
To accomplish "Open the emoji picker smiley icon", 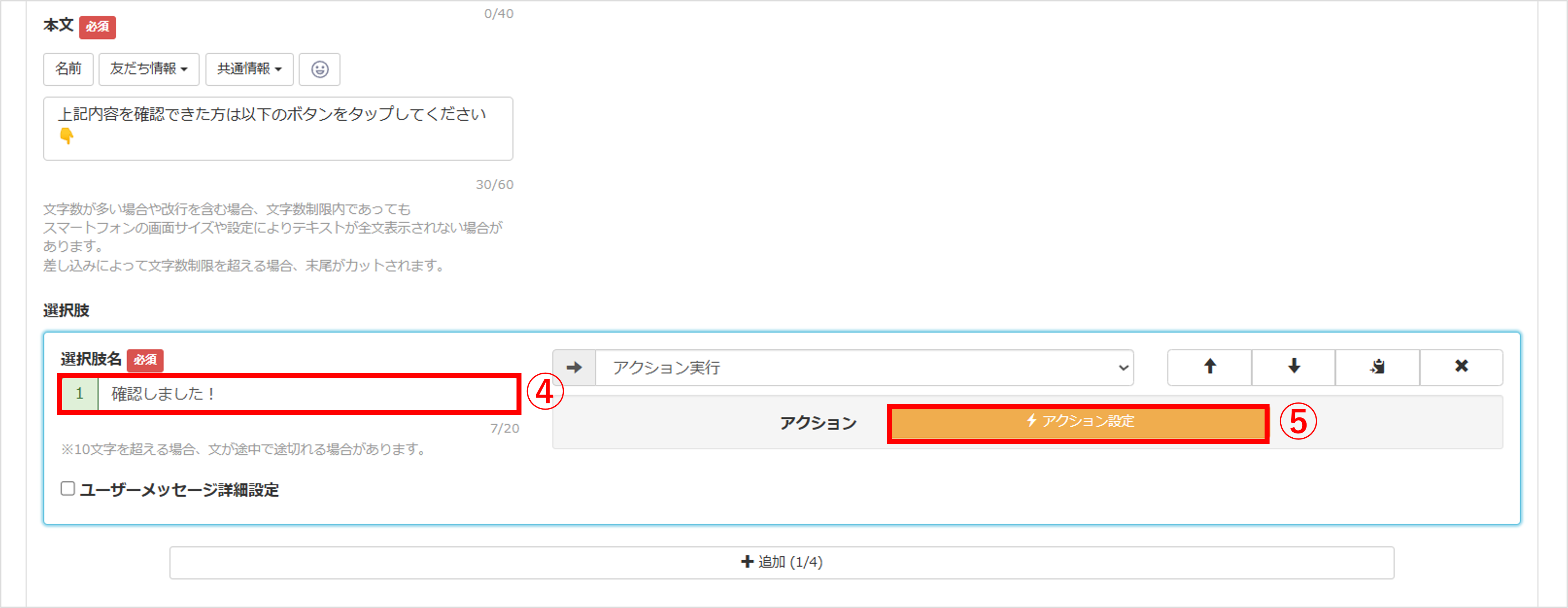I will point(319,69).
